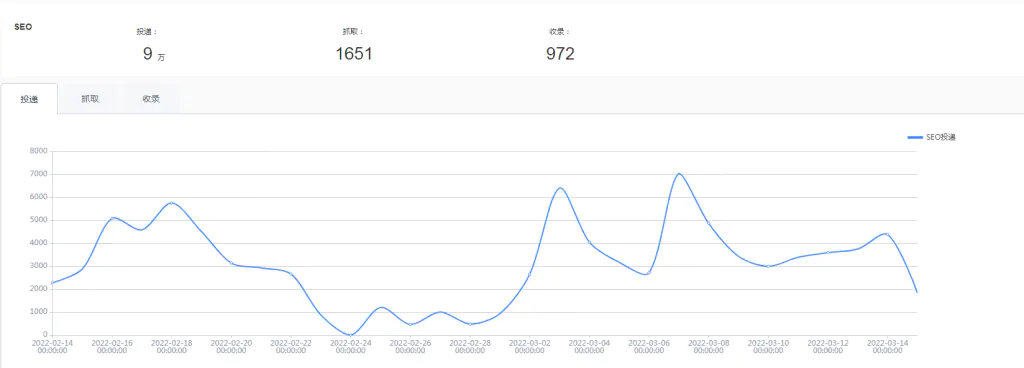Click the 2022-03-14 data point
This screenshot has width=1024, height=368.
[x=887, y=234]
